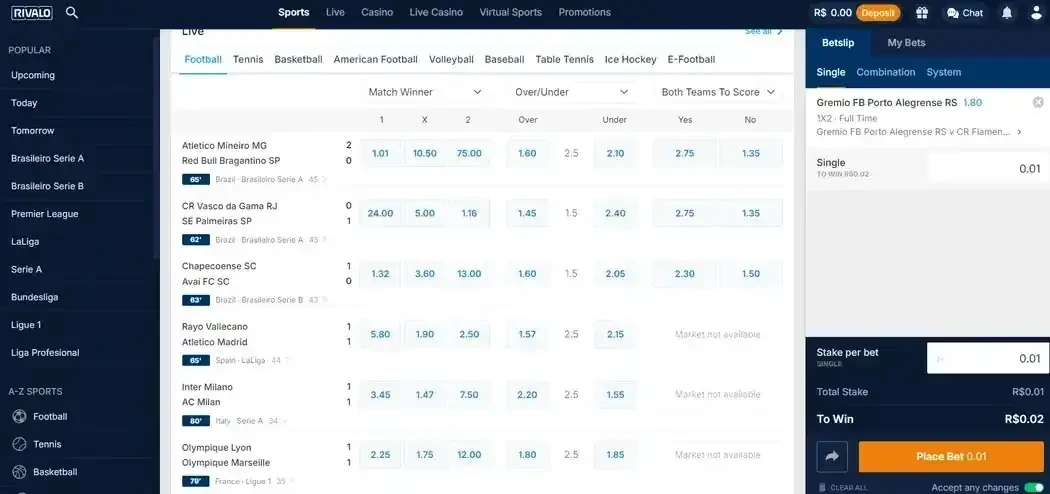Switch to the Tennis live tab

pos(248,59)
